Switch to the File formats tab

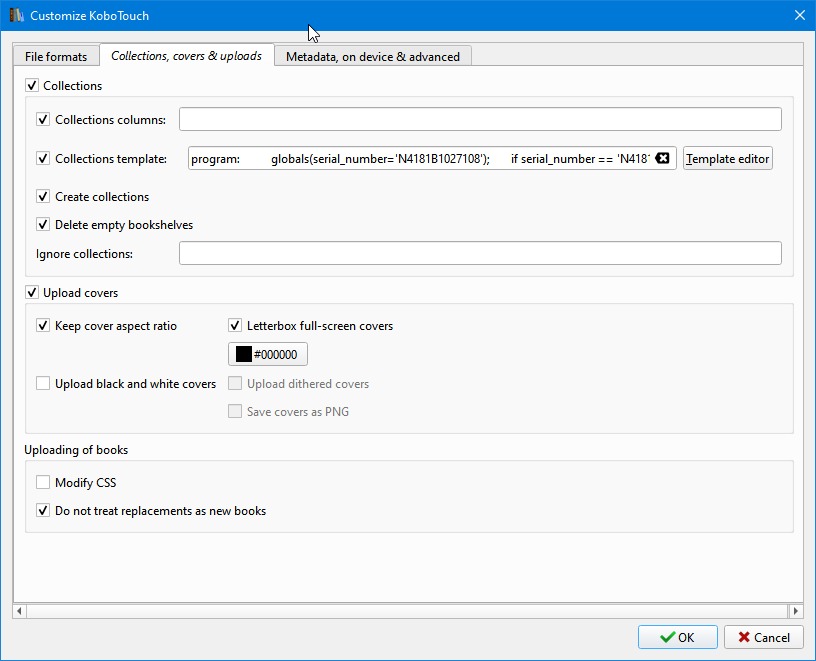click(56, 56)
